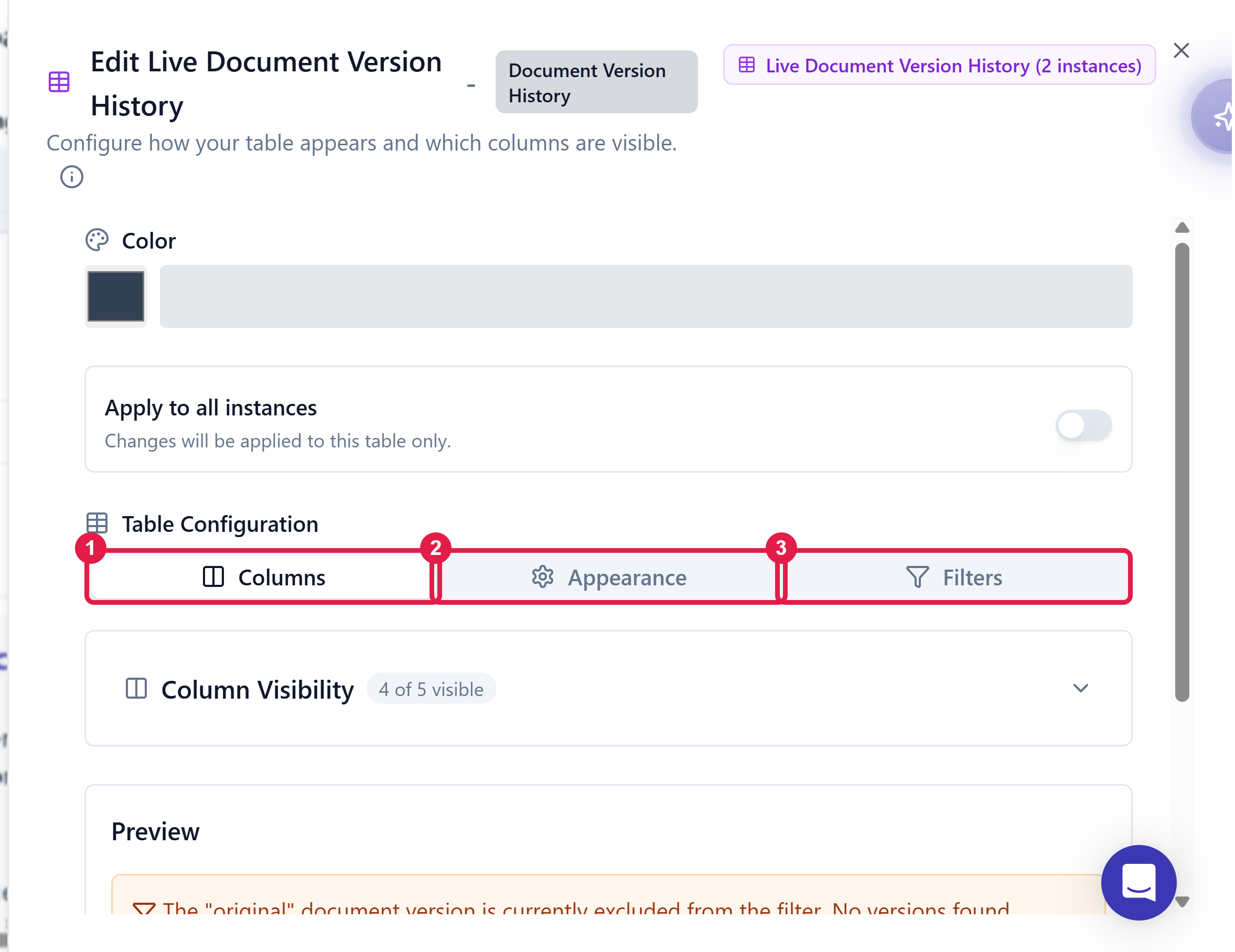Image resolution: width=1235 pixels, height=952 pixels.
Task: Click the purple table icon beside the title
Action: click(59, 82)
